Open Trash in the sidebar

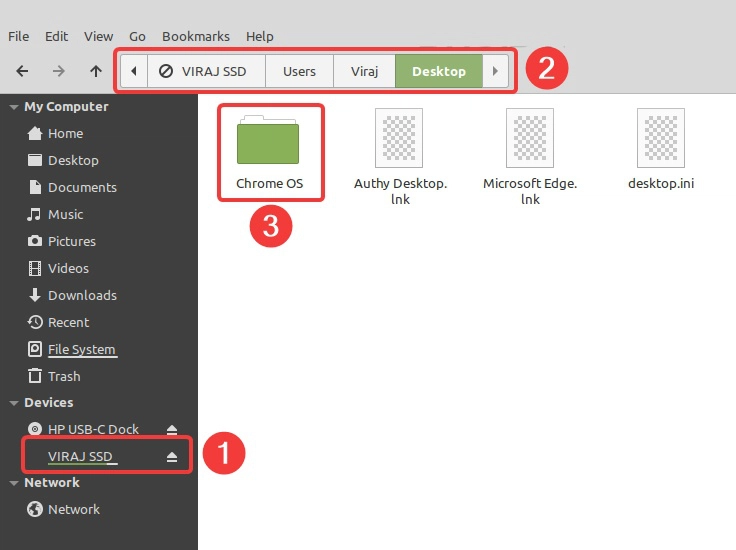(x=63, y=376)
